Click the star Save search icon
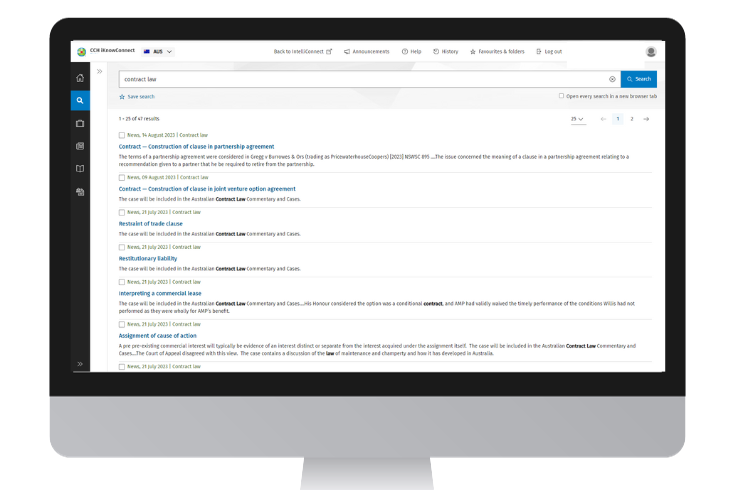Screen dimensions: 735x490 coord(122,97)
